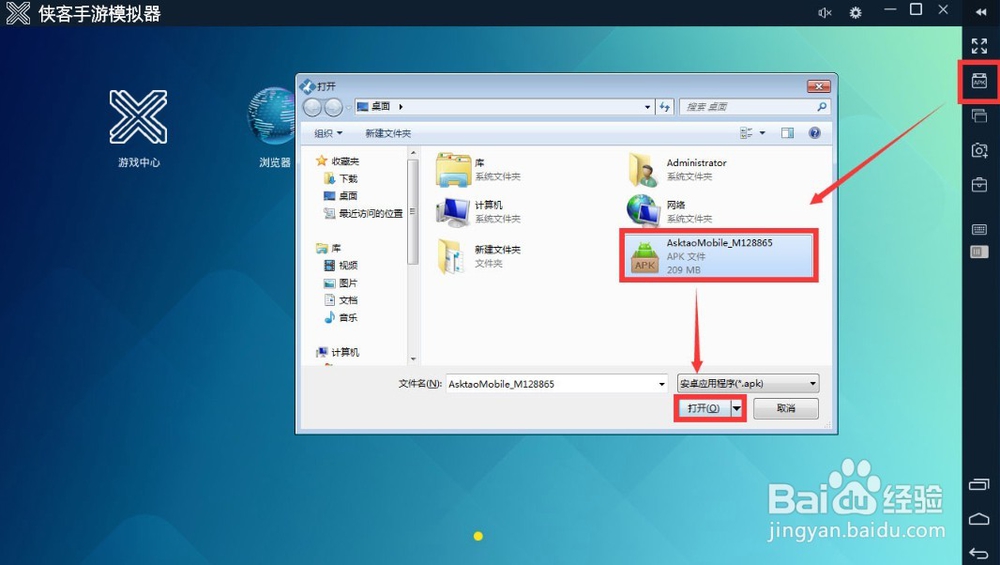Expand the address bar path history dropdown

tap(647, 107)
